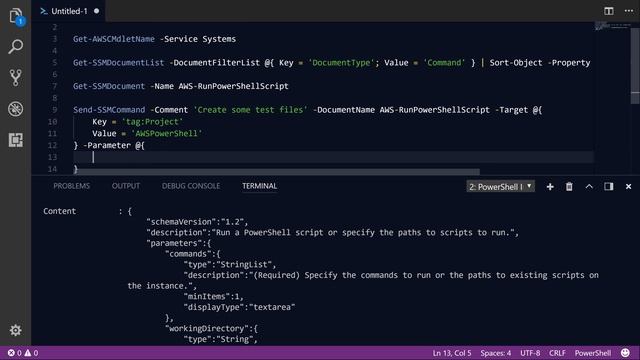
Task: Switch to the OUTPUT tab
Action: 126,186
